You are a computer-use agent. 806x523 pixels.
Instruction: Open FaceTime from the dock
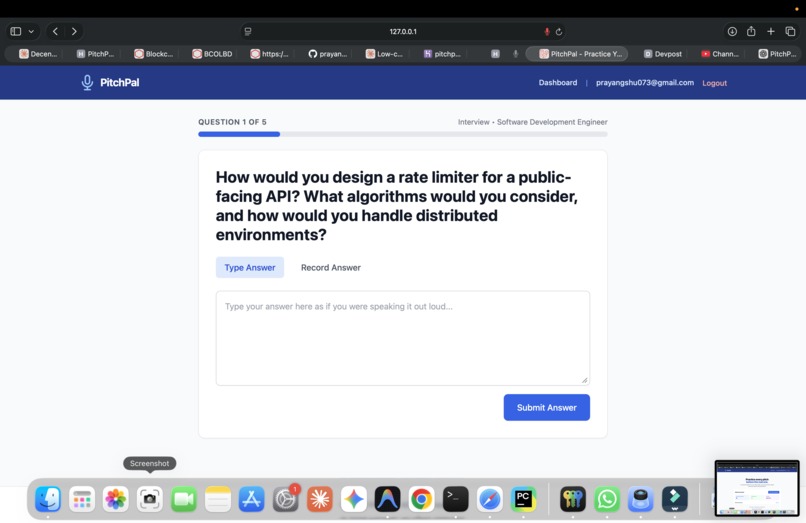pos(184,499)
